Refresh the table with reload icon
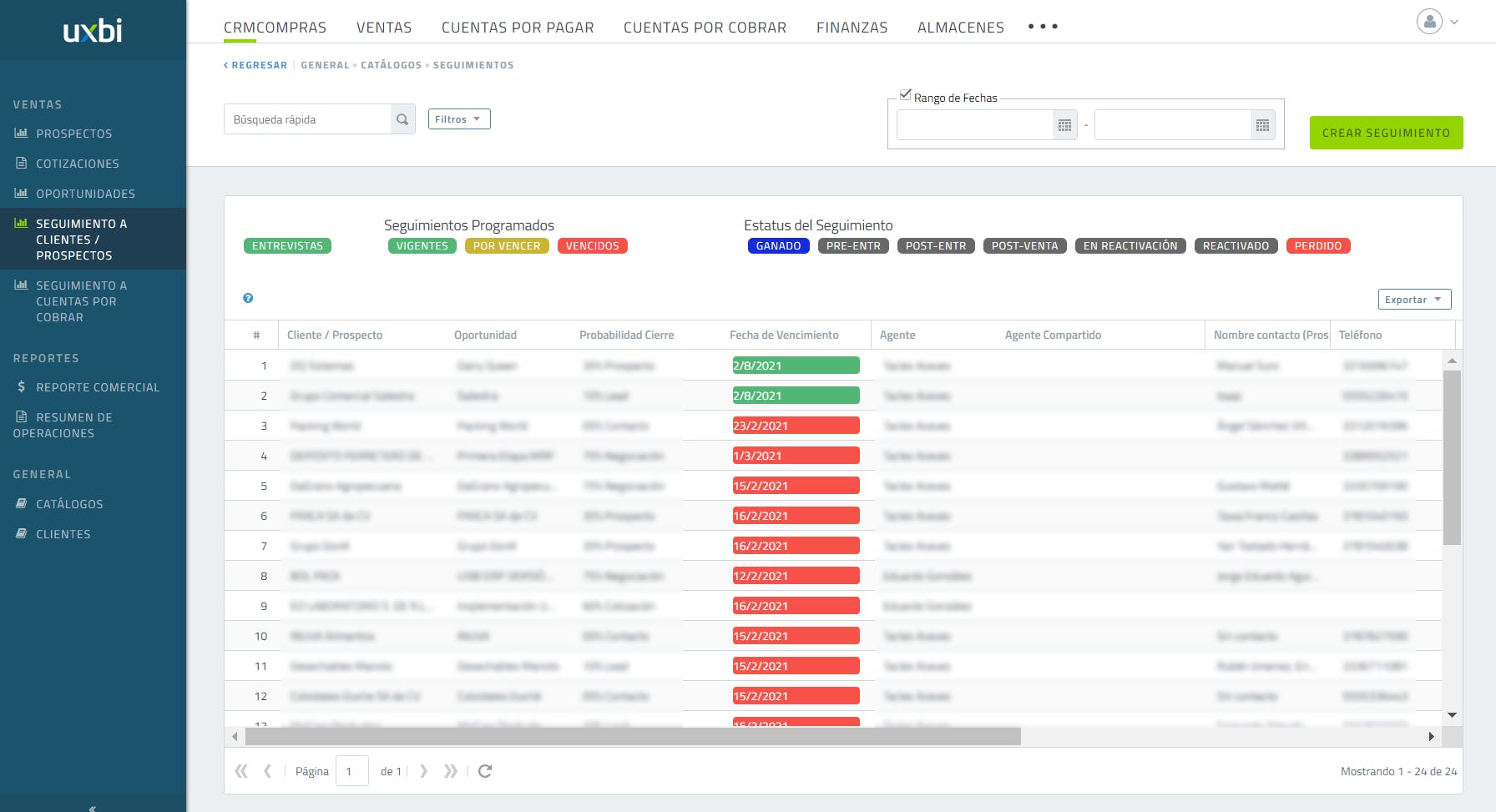 485,771
